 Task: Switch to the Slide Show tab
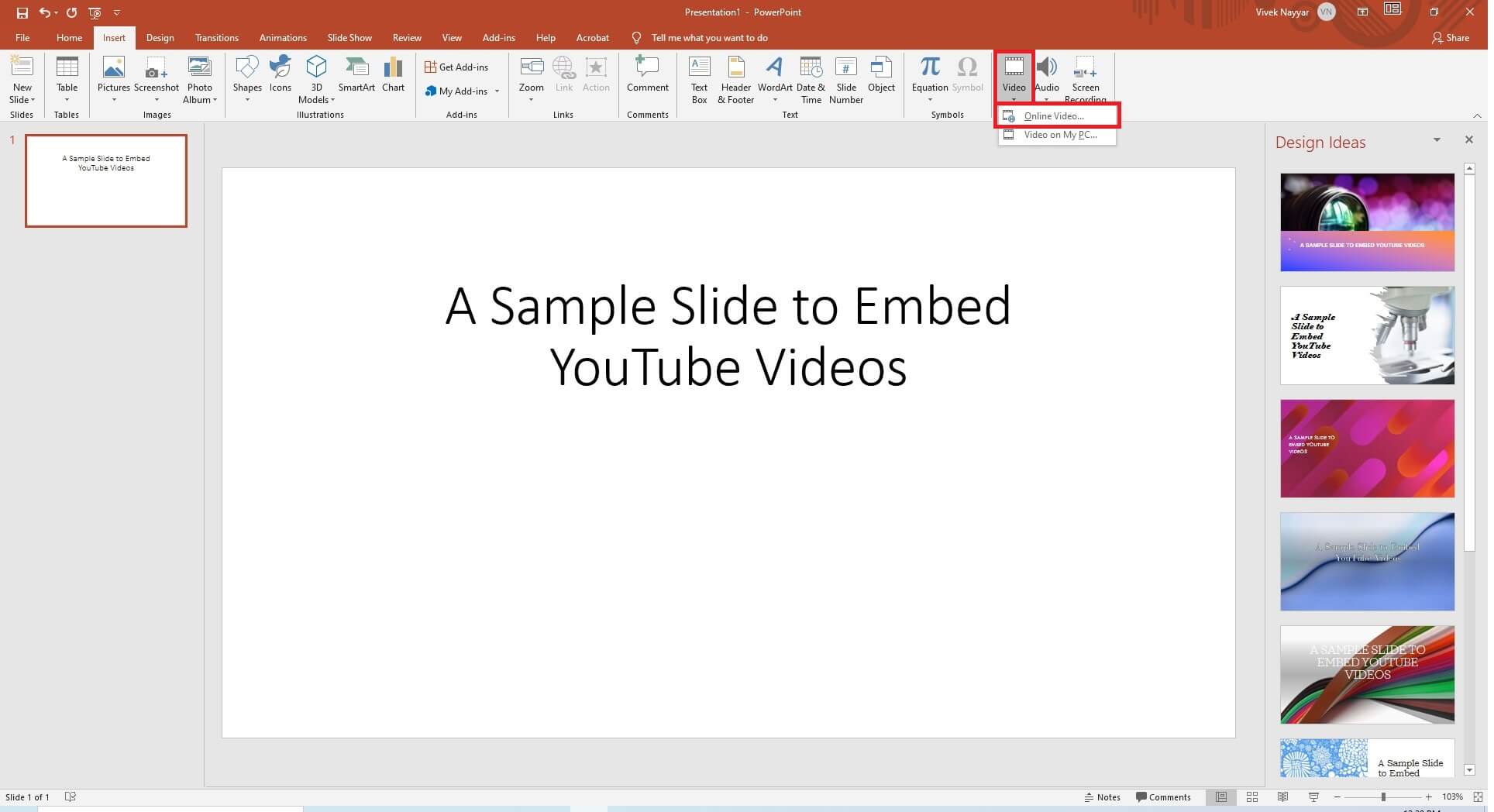[x=349, y=38]
